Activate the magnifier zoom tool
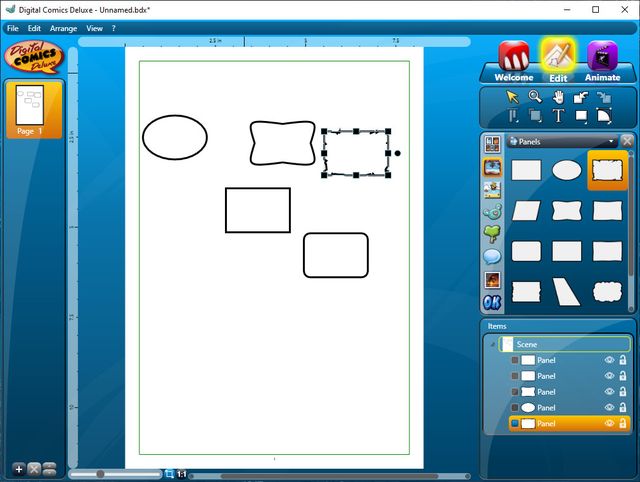The image size is (640, 482). (x=535, y=97)
